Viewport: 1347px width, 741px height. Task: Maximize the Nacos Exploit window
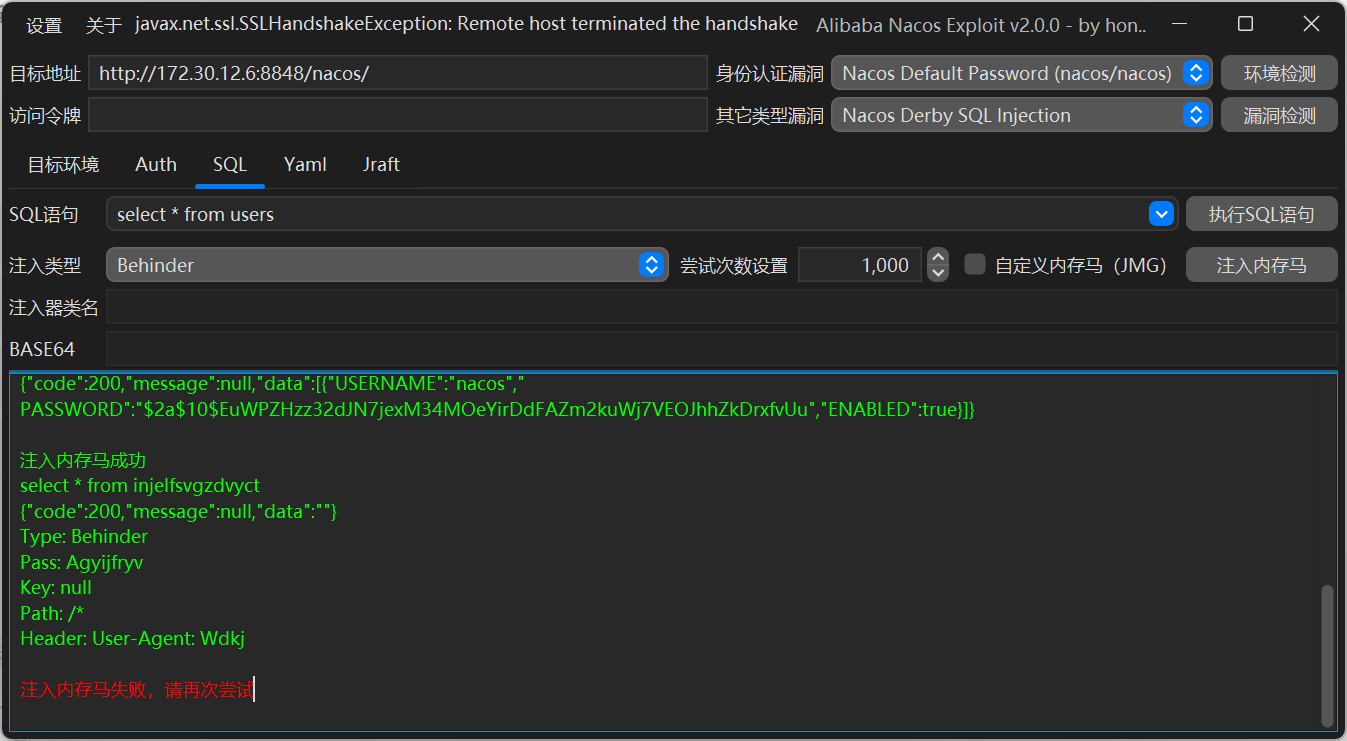pyautogui.click(x=1245, y=24)
